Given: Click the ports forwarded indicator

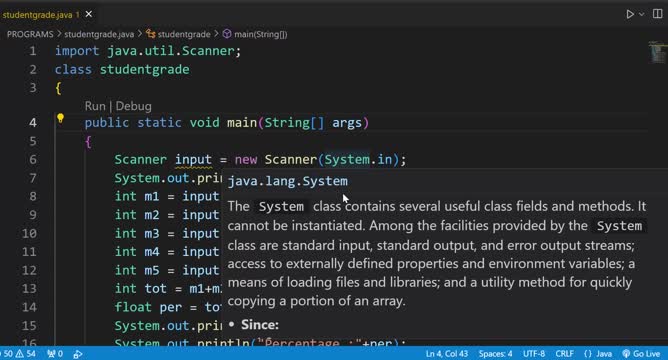Looking at the screenshot, I should point(55,354).
